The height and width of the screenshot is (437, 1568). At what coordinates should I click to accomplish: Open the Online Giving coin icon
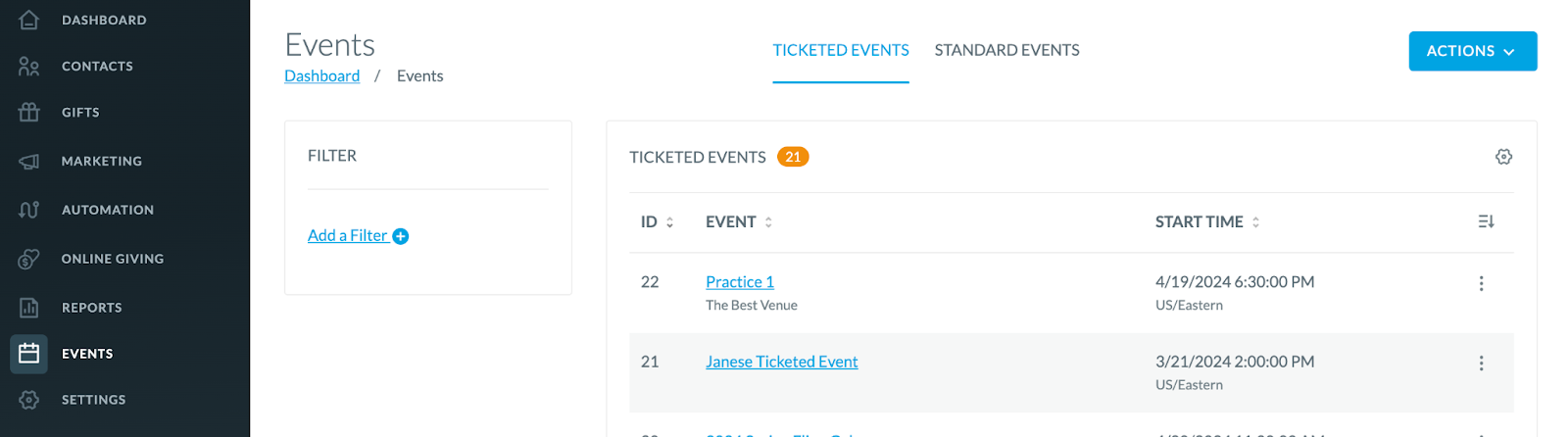(x=28, y=259)
